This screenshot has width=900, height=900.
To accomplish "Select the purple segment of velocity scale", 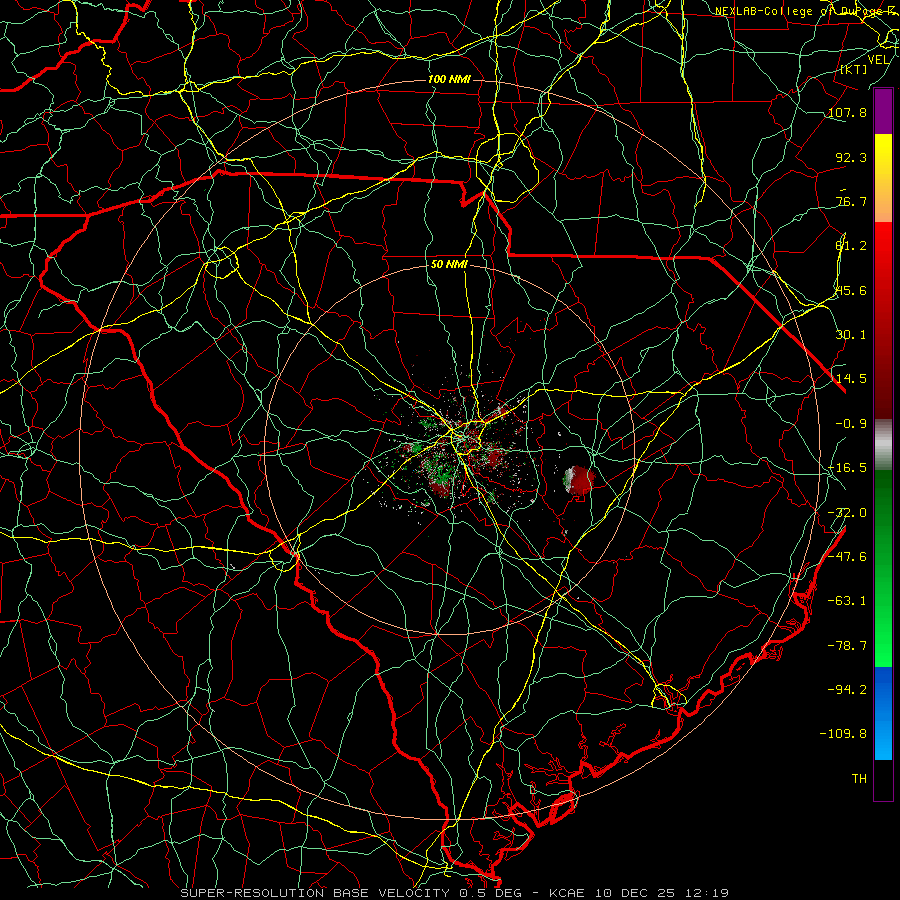I will [x=883, y=112].
